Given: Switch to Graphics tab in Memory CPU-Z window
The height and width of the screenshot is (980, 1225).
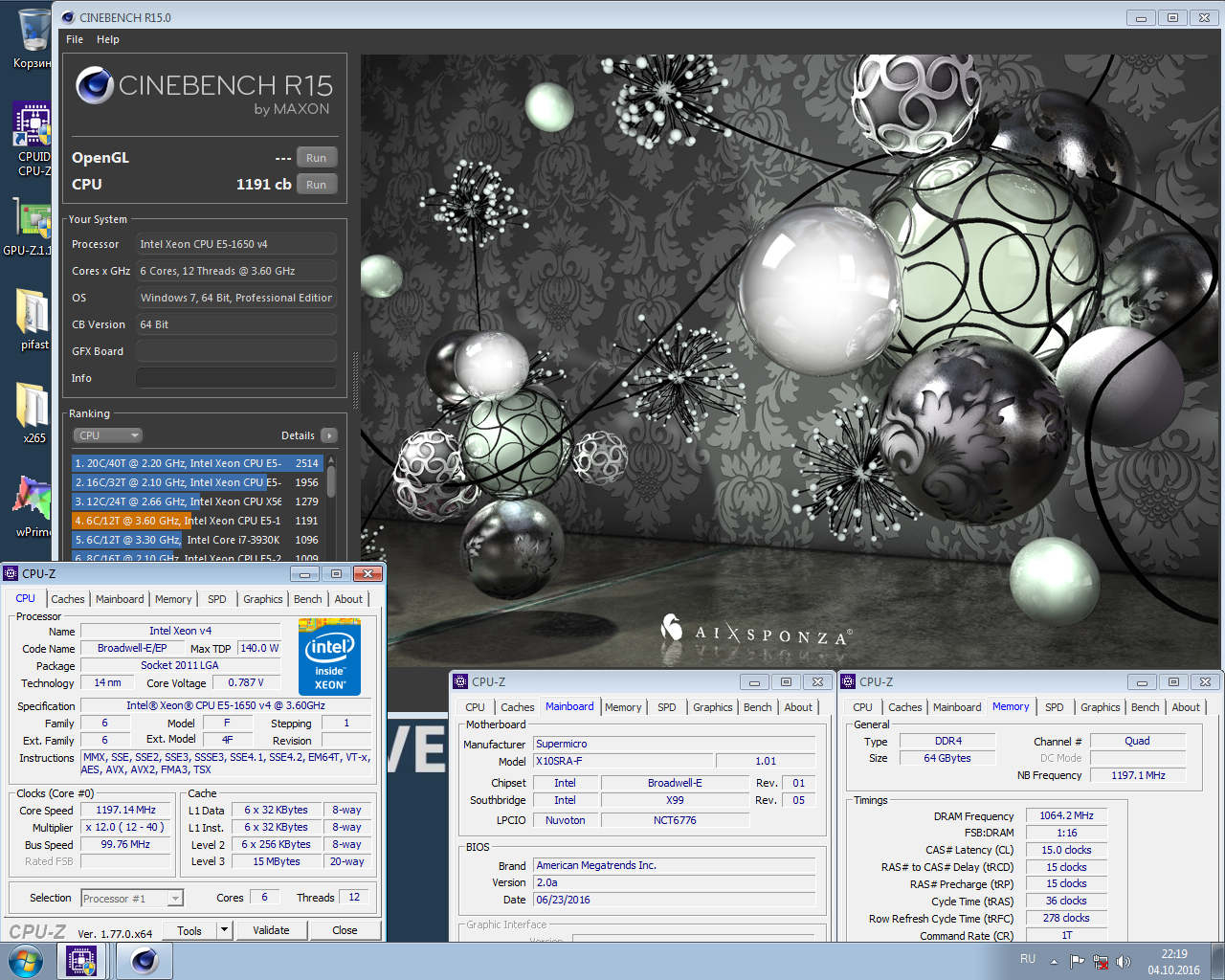Looking at the screenshot, I should [x=1101, y=707].
